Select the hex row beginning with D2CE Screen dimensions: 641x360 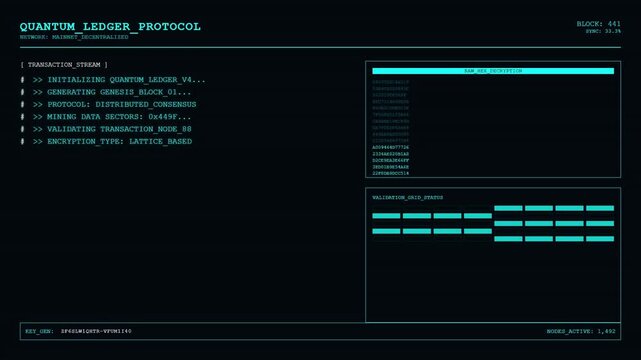click(390, 161)
